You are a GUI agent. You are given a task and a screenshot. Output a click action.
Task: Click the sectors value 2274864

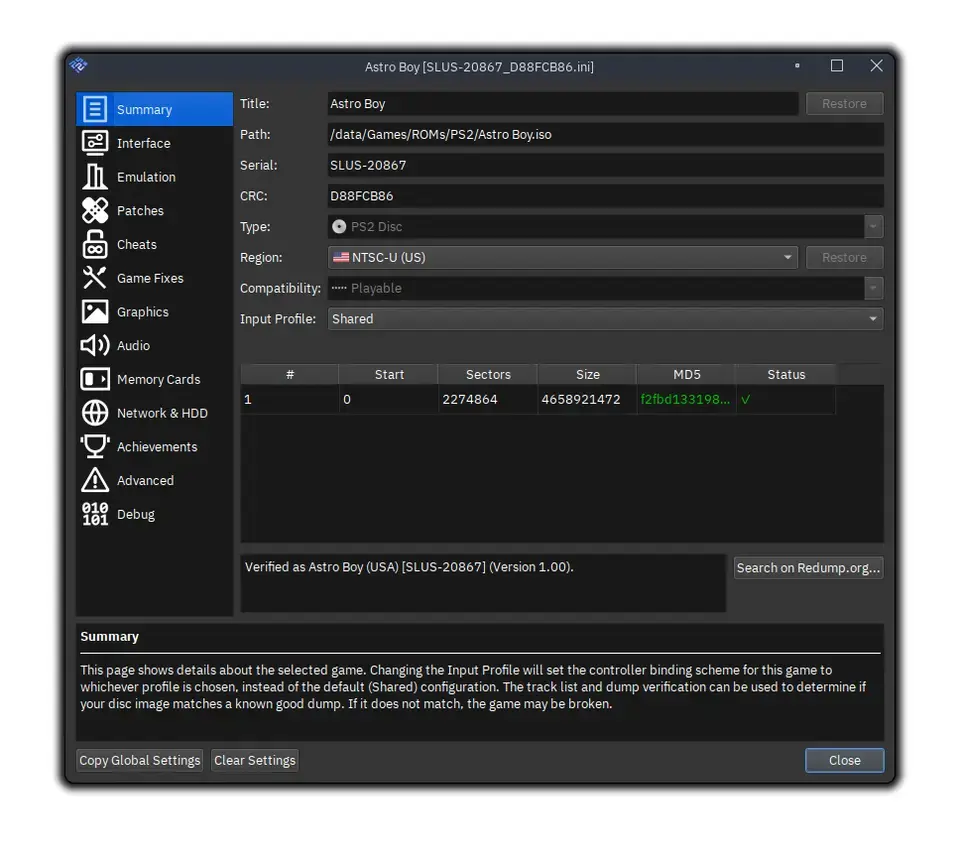click(x=470, y=399)
